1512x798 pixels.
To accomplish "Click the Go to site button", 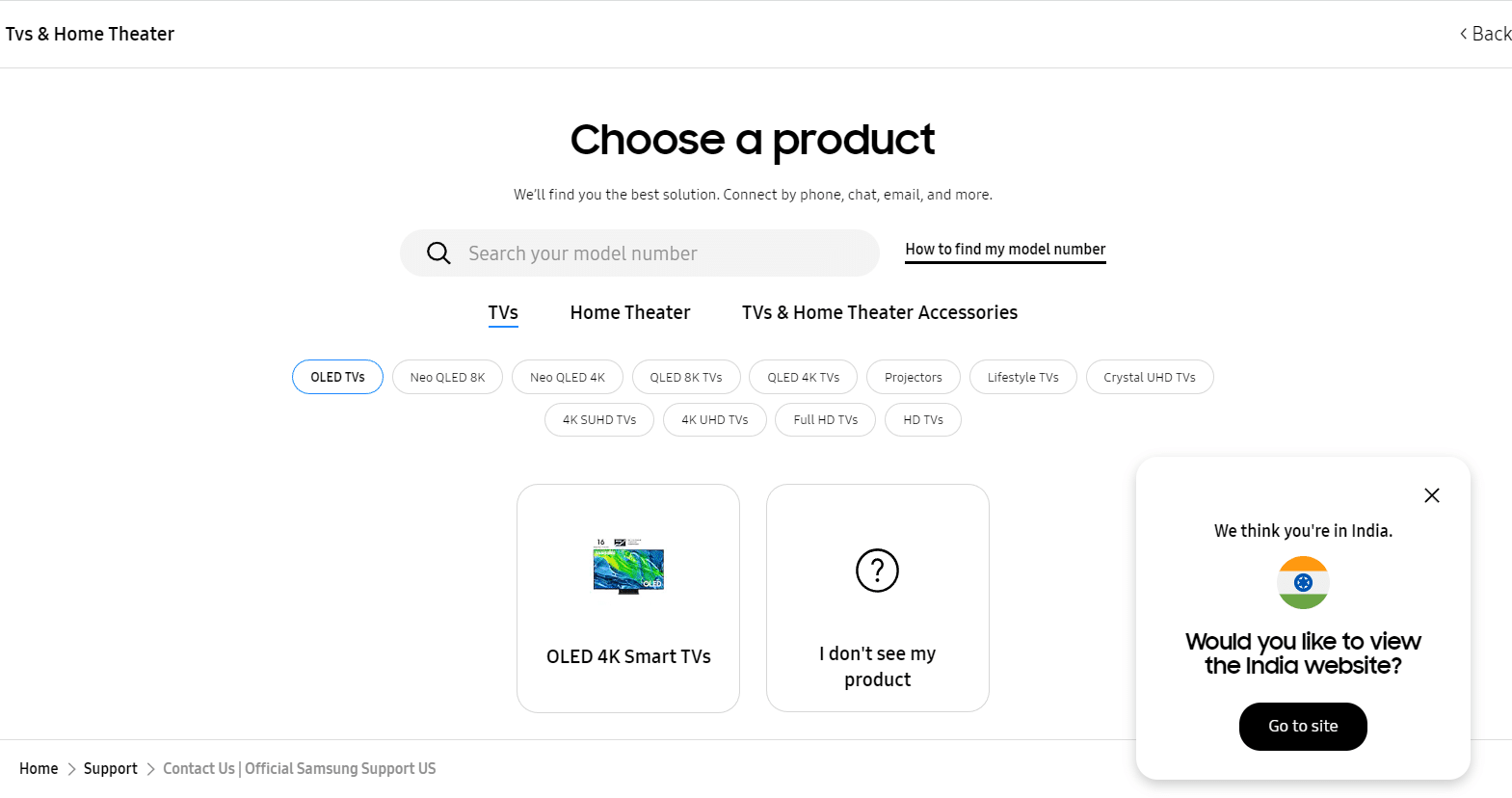I will tap(1303, 727).
